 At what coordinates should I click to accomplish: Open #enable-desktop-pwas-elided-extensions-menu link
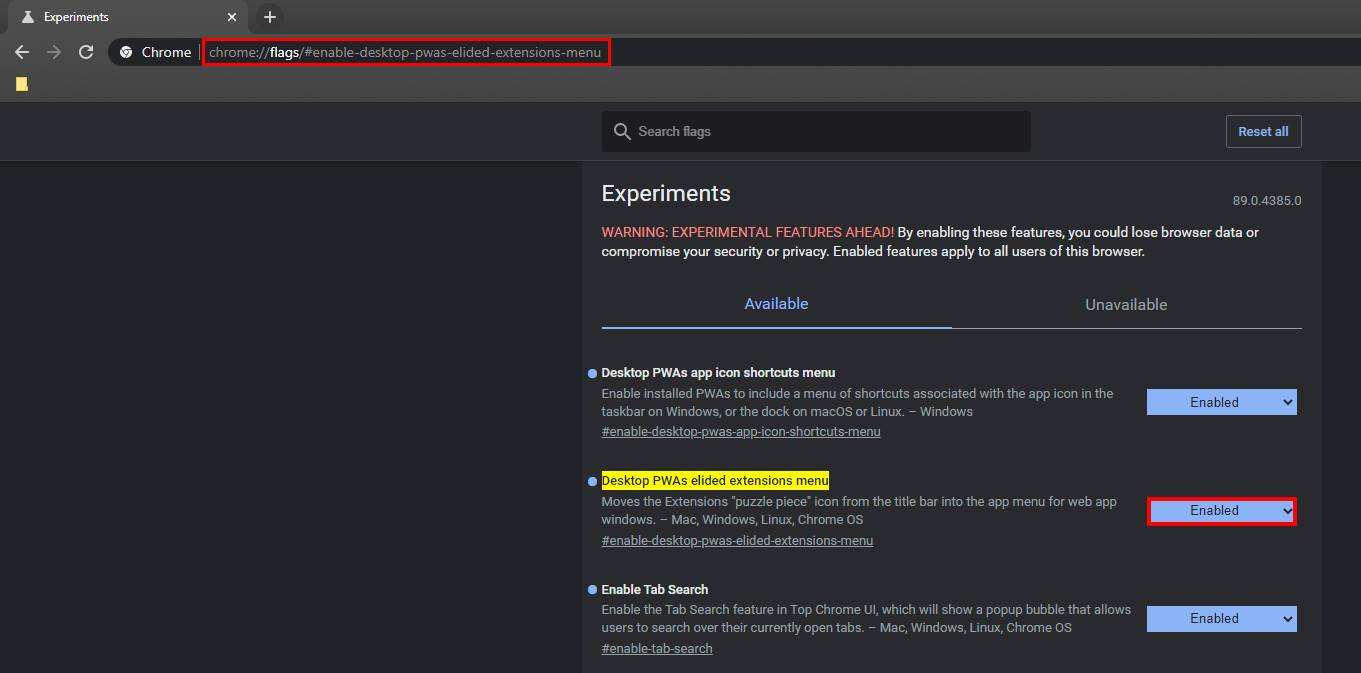click(x=737, y=540)
